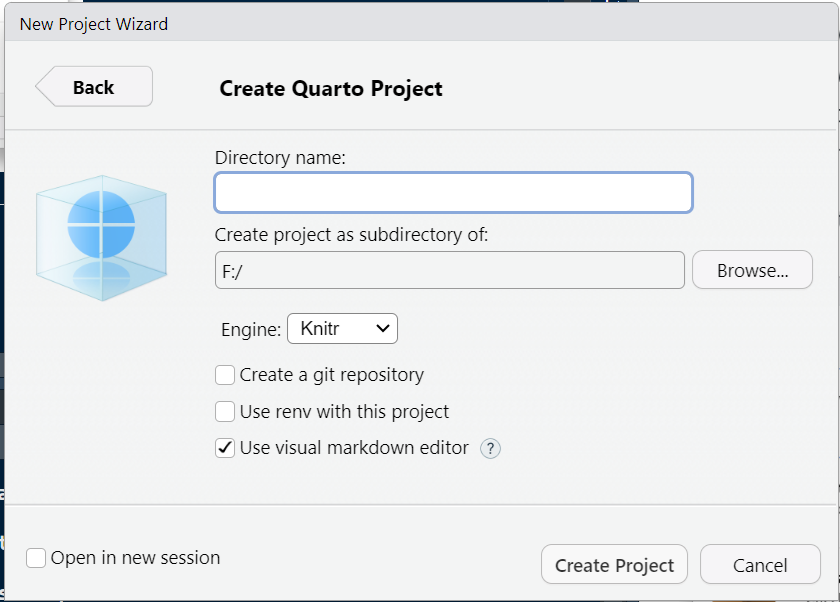Click the subdirectory path field showing F:/
The width and height of the screenshot is (840, 602).
click(x=449, y=270)
